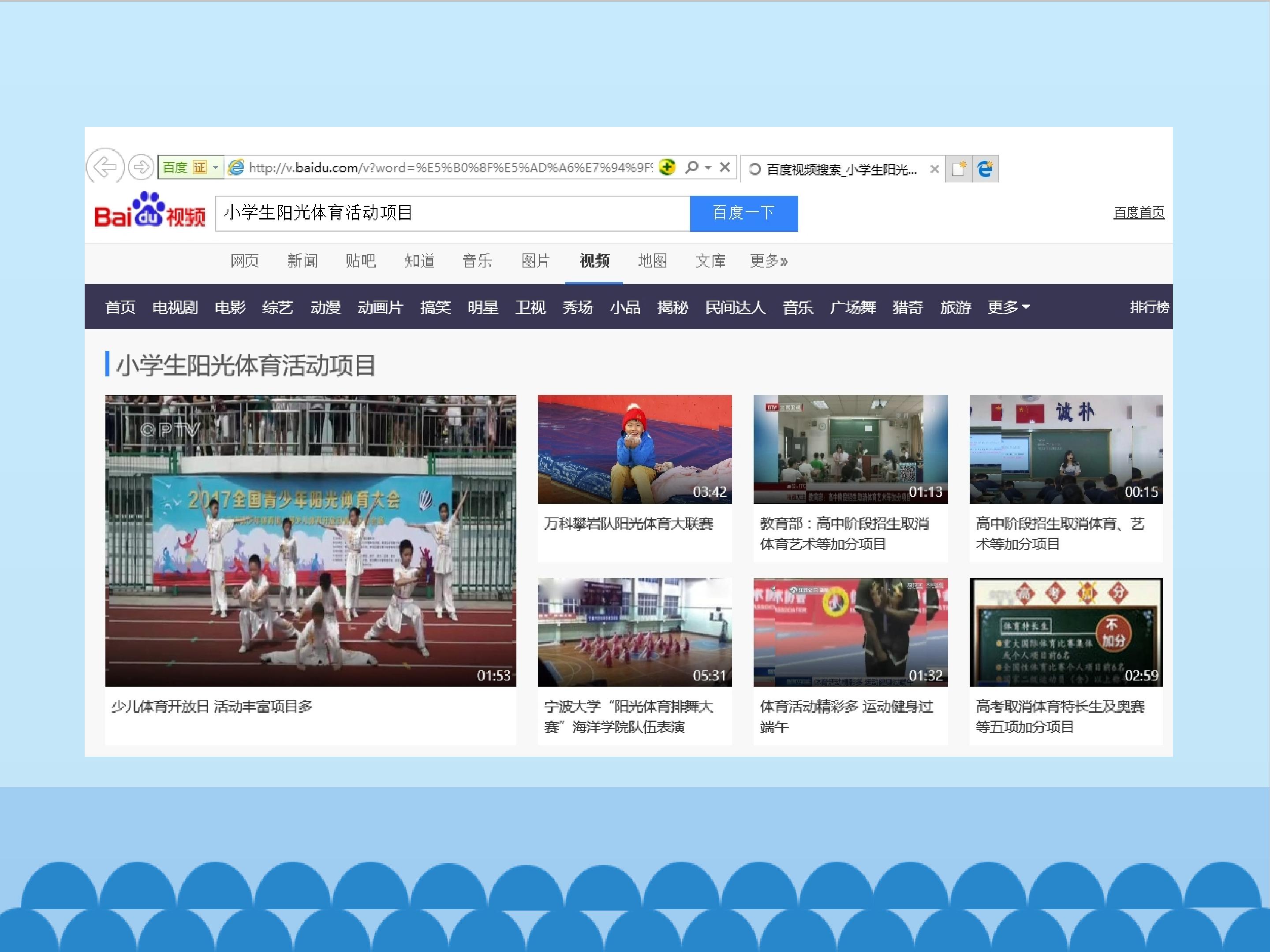The height and width of the screenshot is (952, 1270).
Task: Open the 贴吧 search tab
Action: (x=361, y=261)
